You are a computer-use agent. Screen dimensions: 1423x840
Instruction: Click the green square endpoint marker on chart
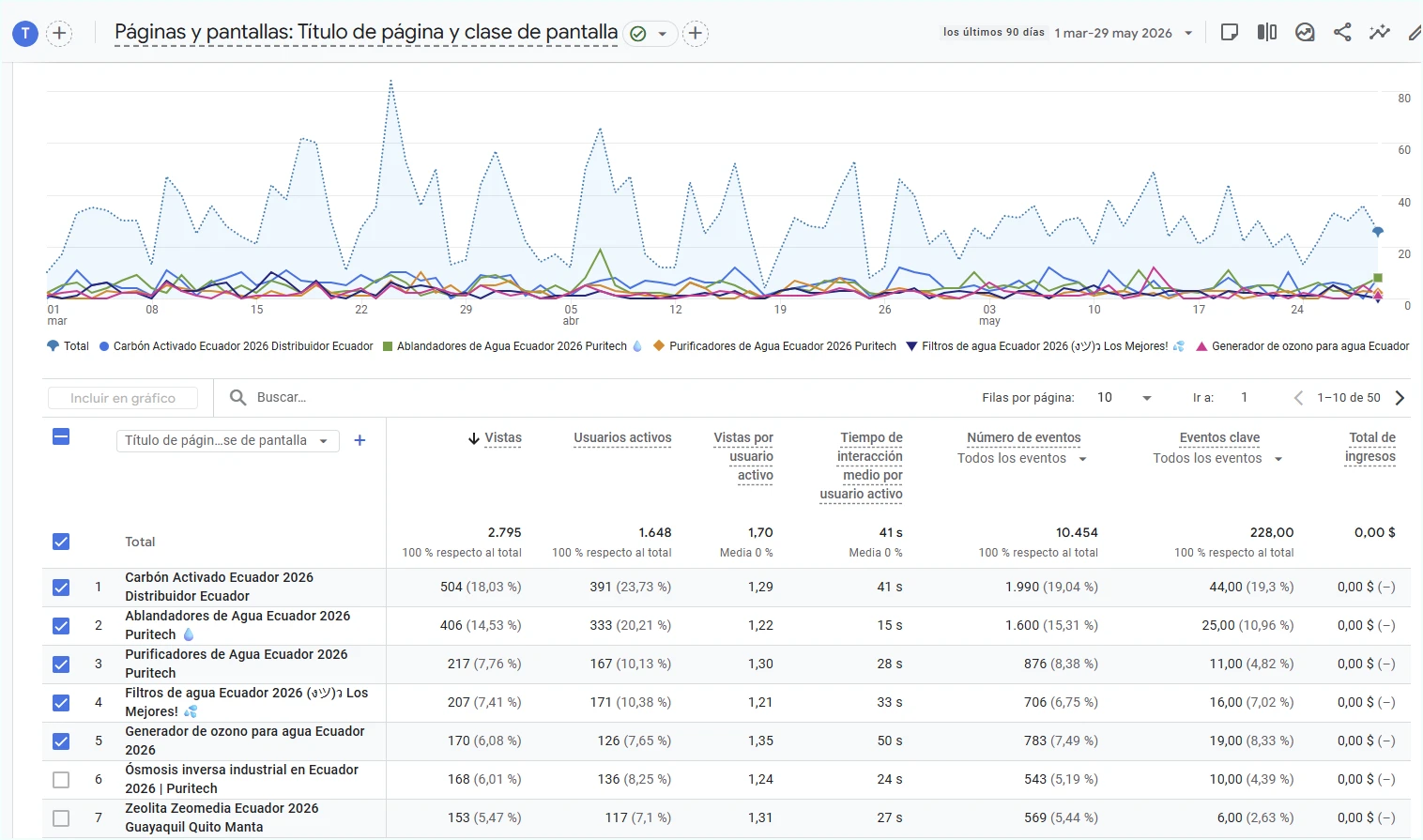point(1378,278)
